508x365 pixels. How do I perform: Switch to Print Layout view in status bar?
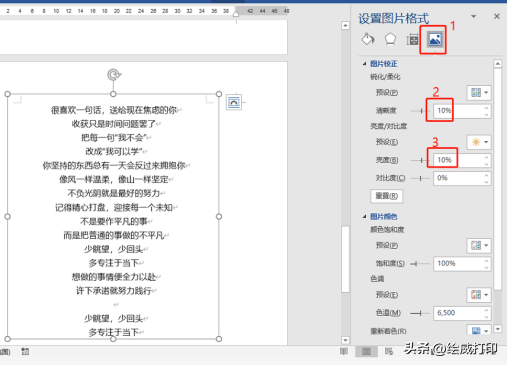point(366,351)
